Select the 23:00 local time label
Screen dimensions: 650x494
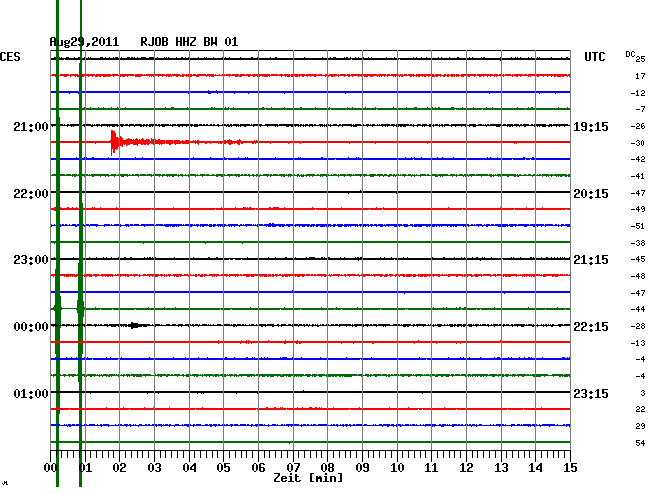click(31, 260)
